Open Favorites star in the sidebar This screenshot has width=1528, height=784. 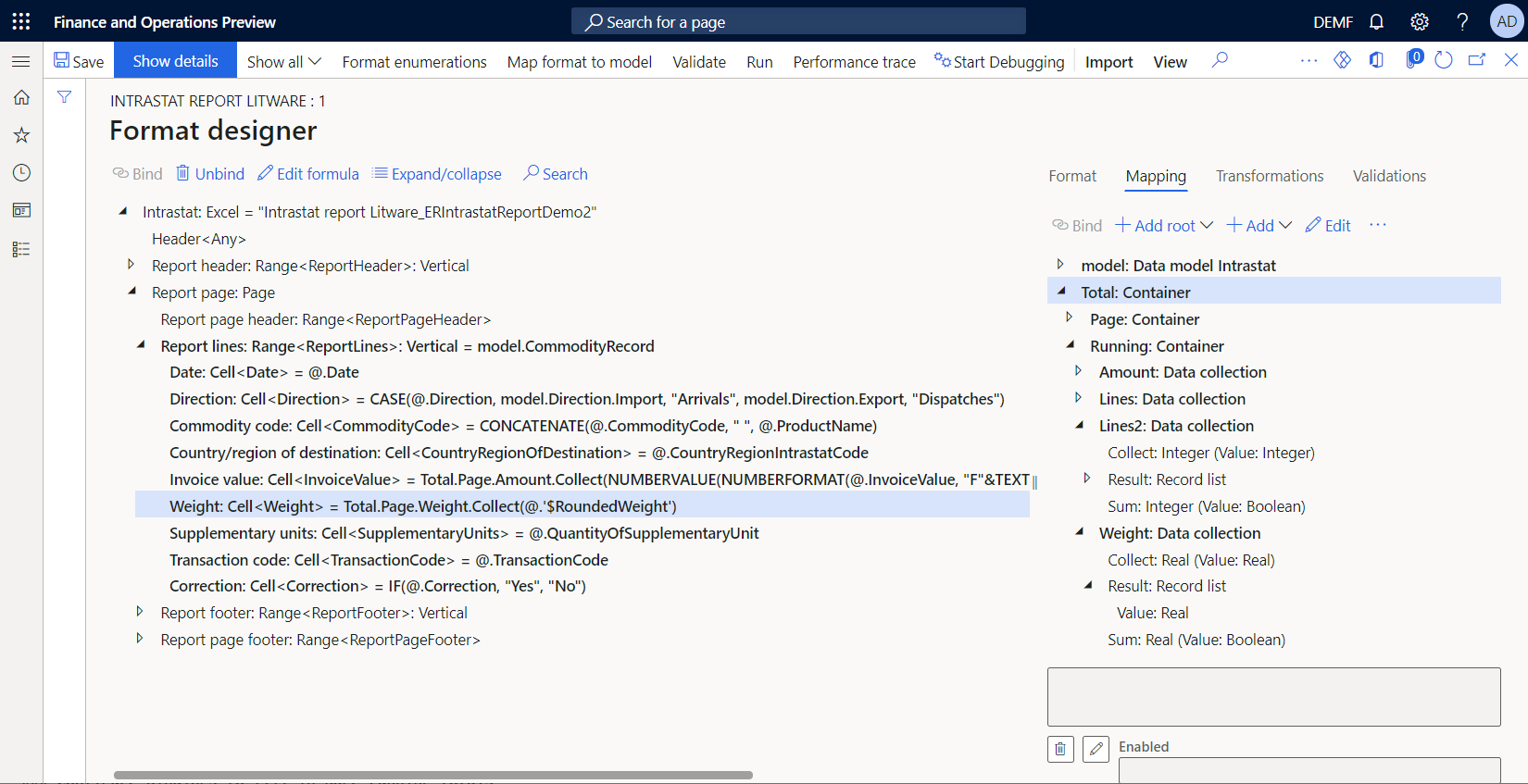(x=21, y=135)
